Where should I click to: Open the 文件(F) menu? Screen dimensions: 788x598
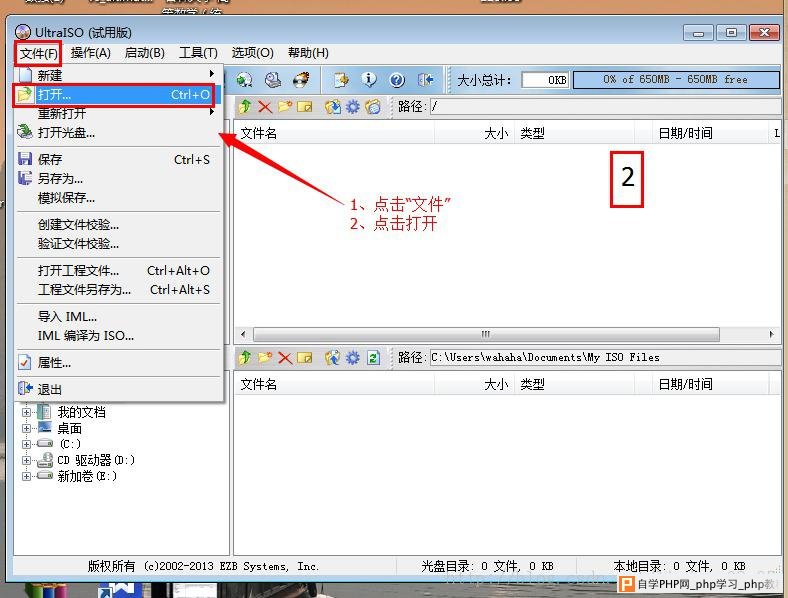[x=38, y=53]
